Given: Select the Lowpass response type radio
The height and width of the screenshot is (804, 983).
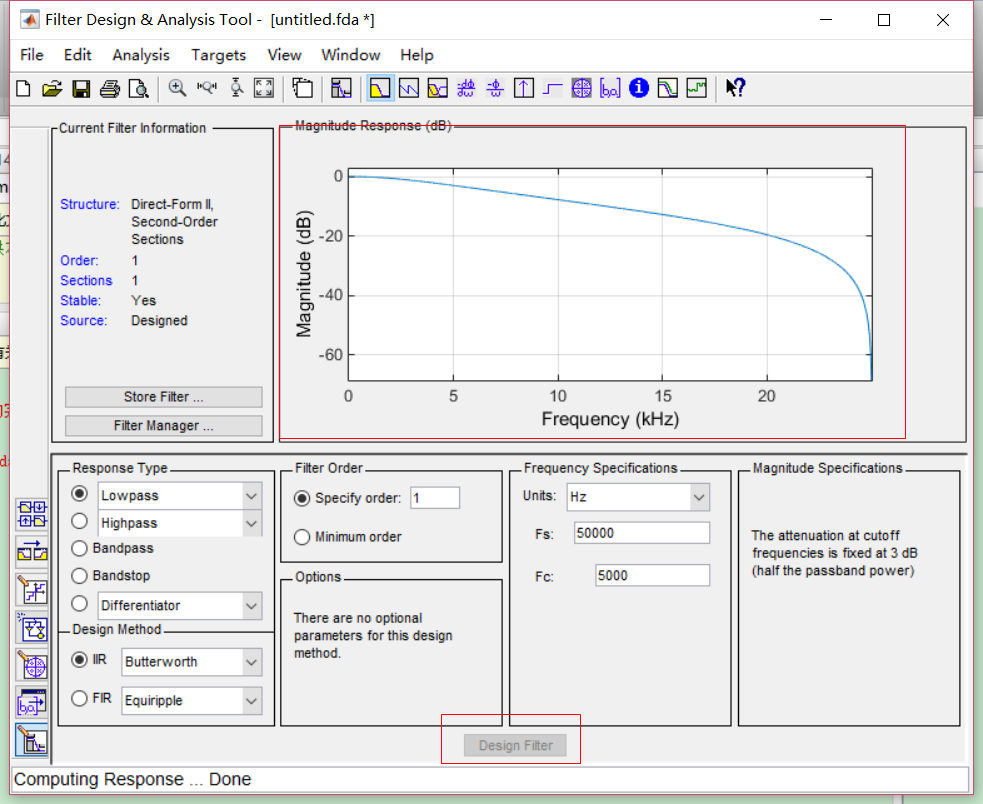Looking at the screenshot, I should click(x=79, y=494).
